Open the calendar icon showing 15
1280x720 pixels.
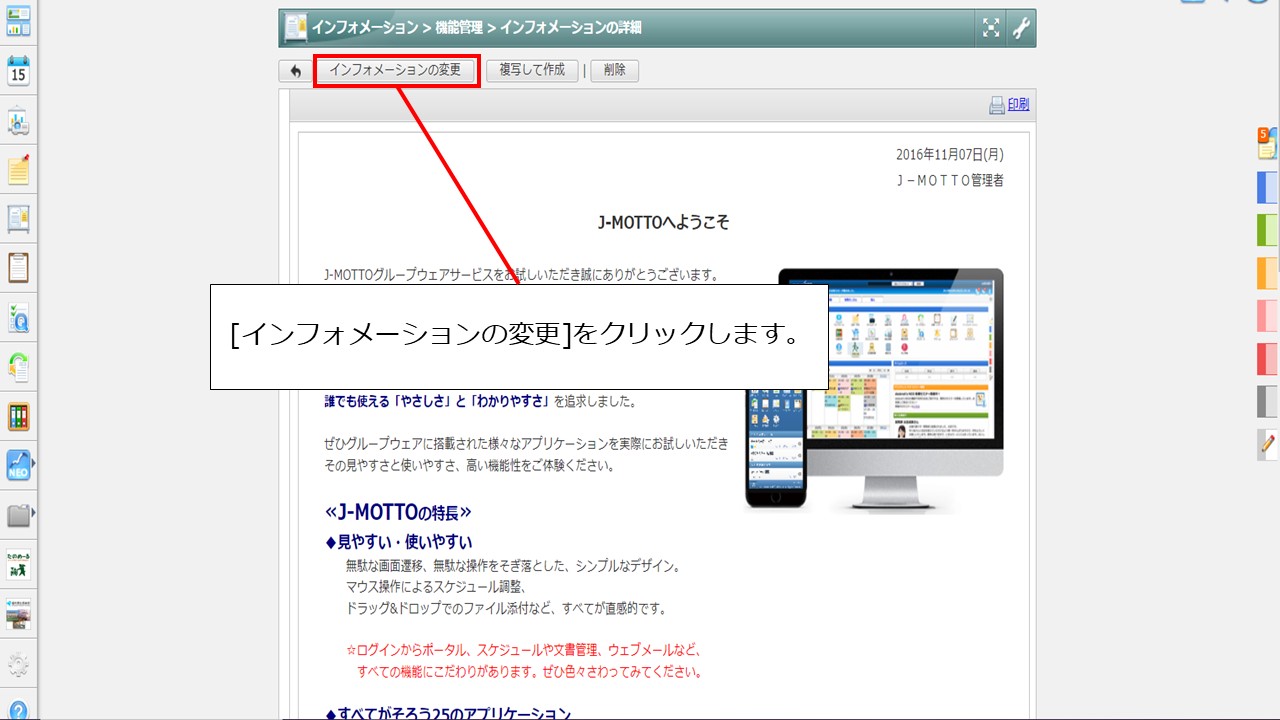(x=18, y=70)
